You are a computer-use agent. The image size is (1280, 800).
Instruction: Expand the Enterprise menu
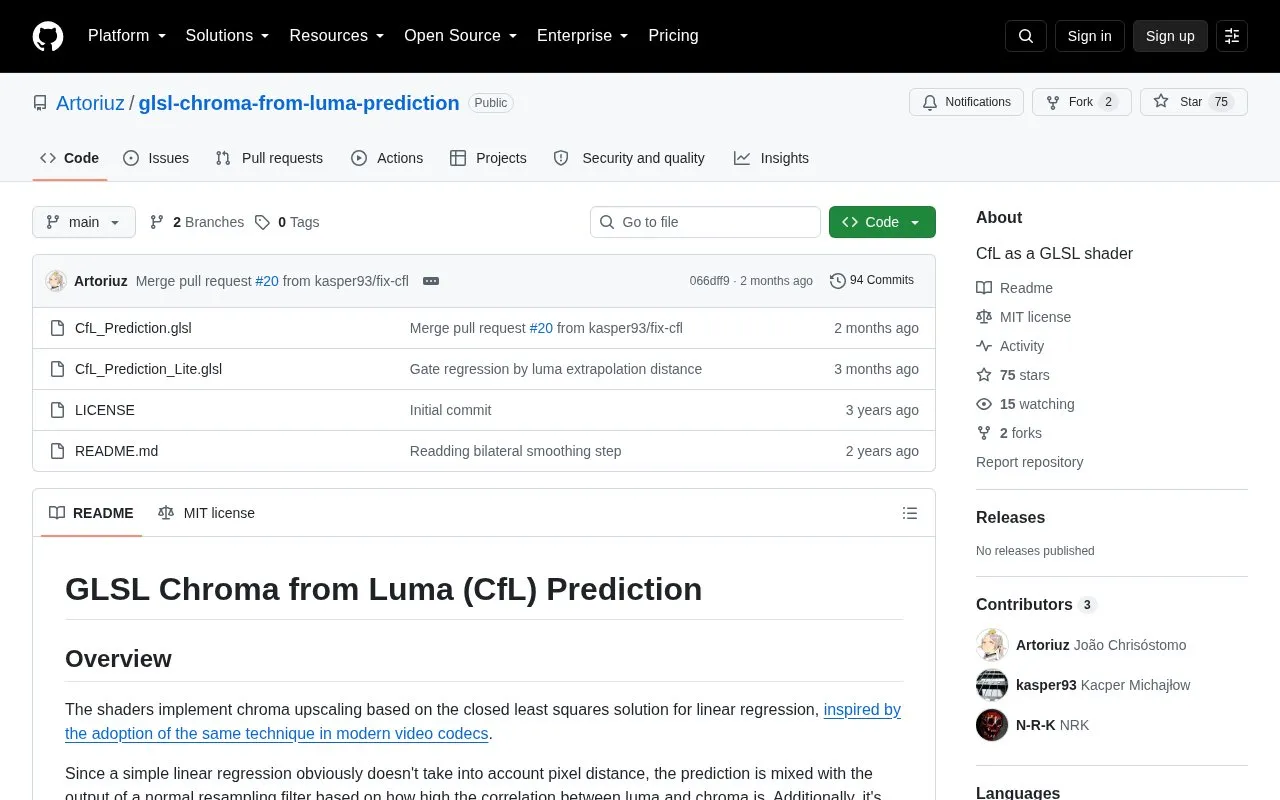583,36
